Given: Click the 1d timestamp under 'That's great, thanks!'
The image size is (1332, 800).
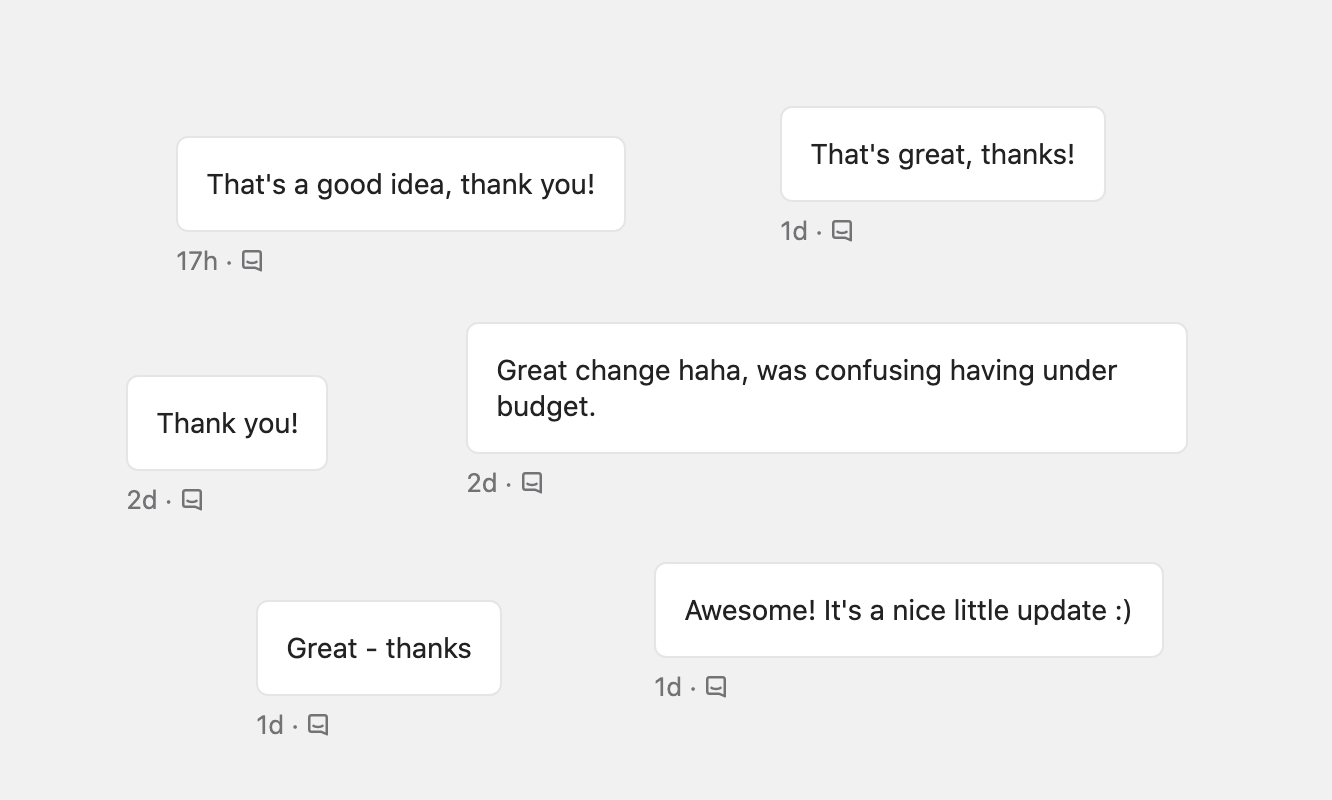Looking at the screenshot, I should (x=794, y=231).
